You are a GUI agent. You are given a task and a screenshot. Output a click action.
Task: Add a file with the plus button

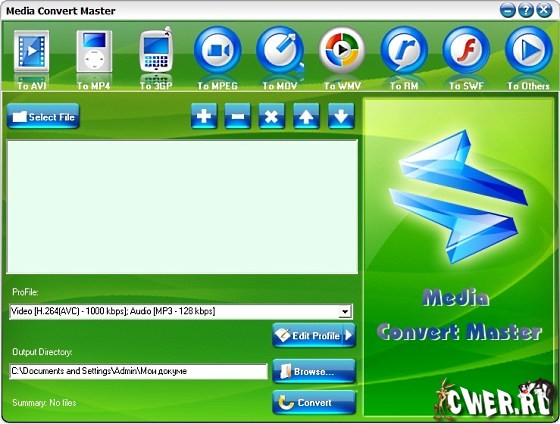coord(204,116)
